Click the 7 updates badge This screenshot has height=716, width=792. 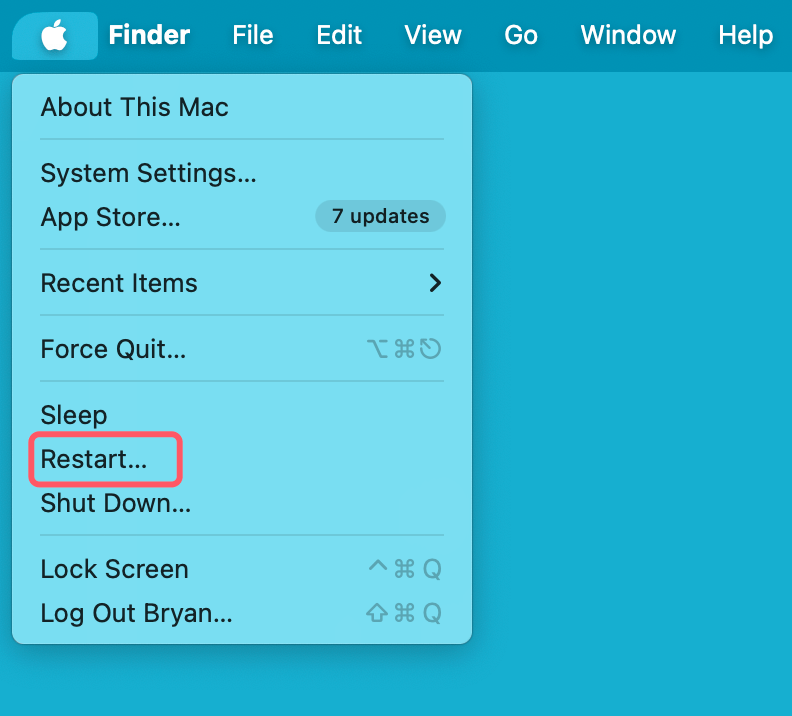click(x=380, y=216)
